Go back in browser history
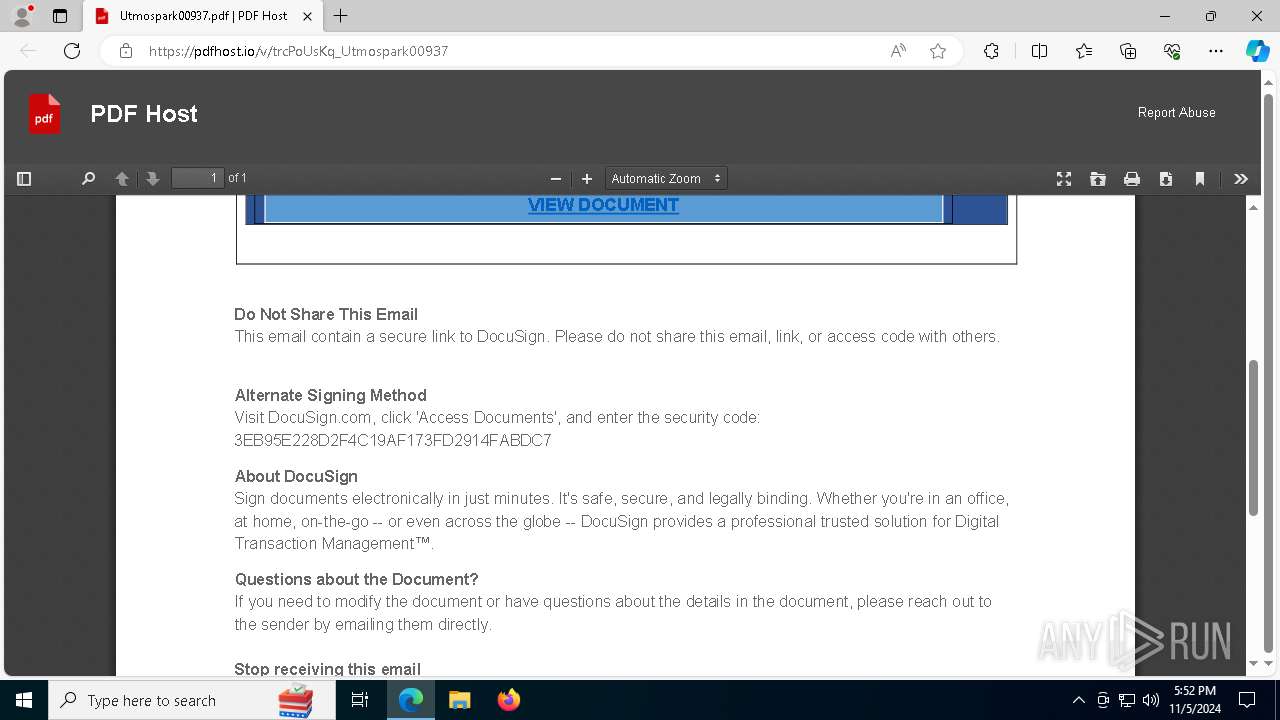Viewport: 1280px width, 720px height. click(28, 51)
